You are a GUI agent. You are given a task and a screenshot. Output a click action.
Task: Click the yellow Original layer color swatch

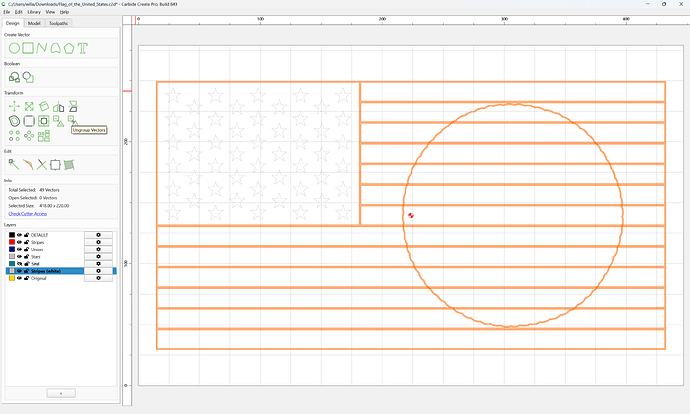pos(12,278)
